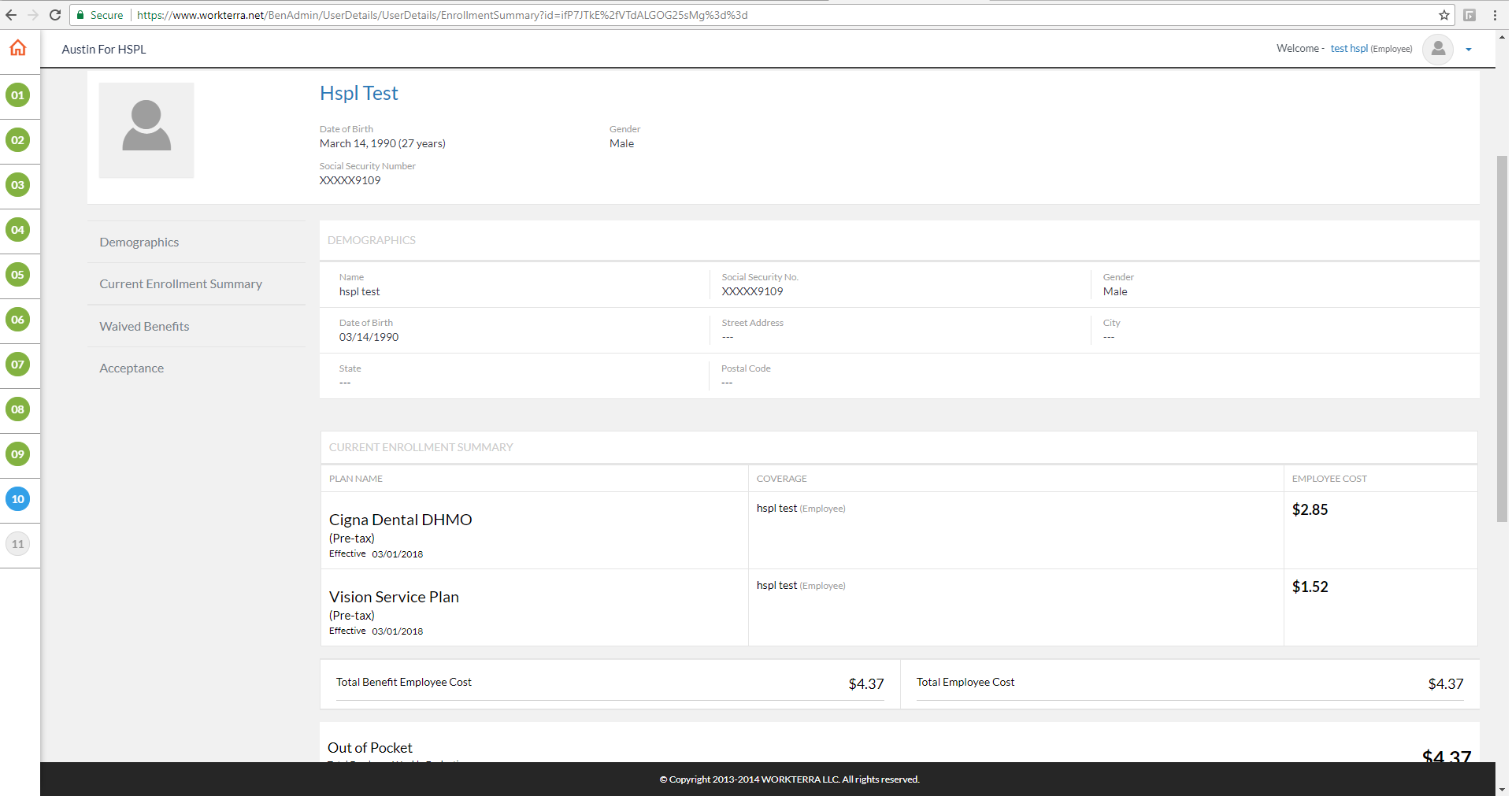Click the secure padlock icon
1512x796 pixels.
80,15
